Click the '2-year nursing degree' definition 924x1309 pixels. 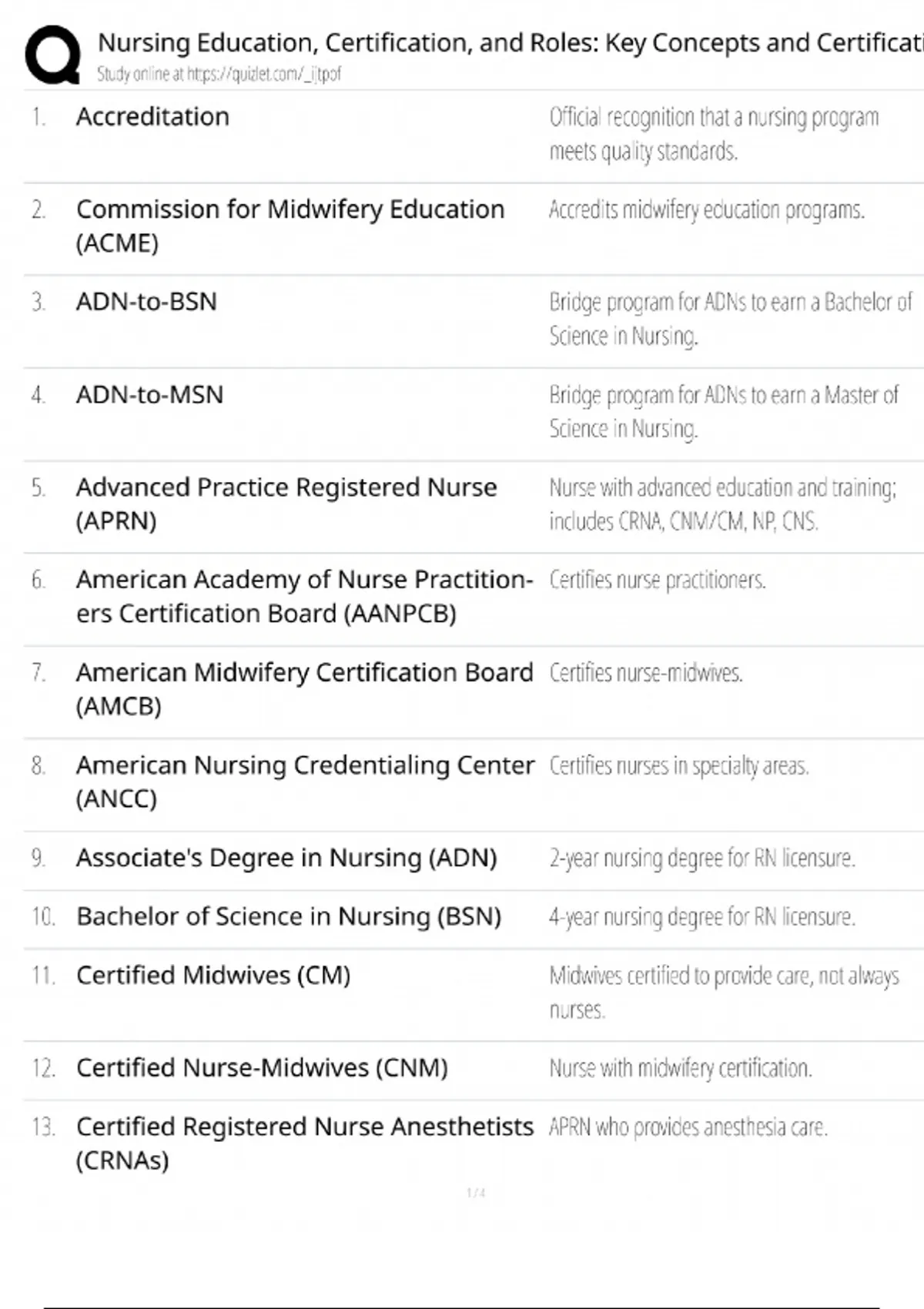(x=701, y=858)
